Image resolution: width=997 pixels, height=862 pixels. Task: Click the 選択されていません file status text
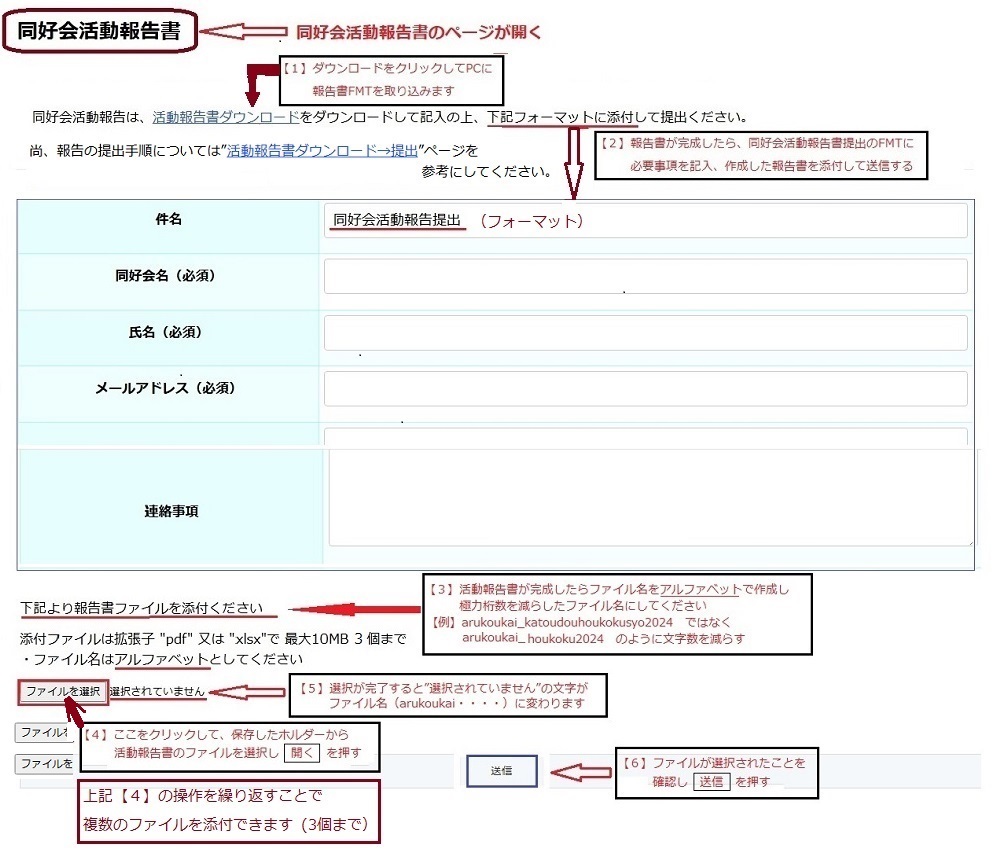point(158,691)
